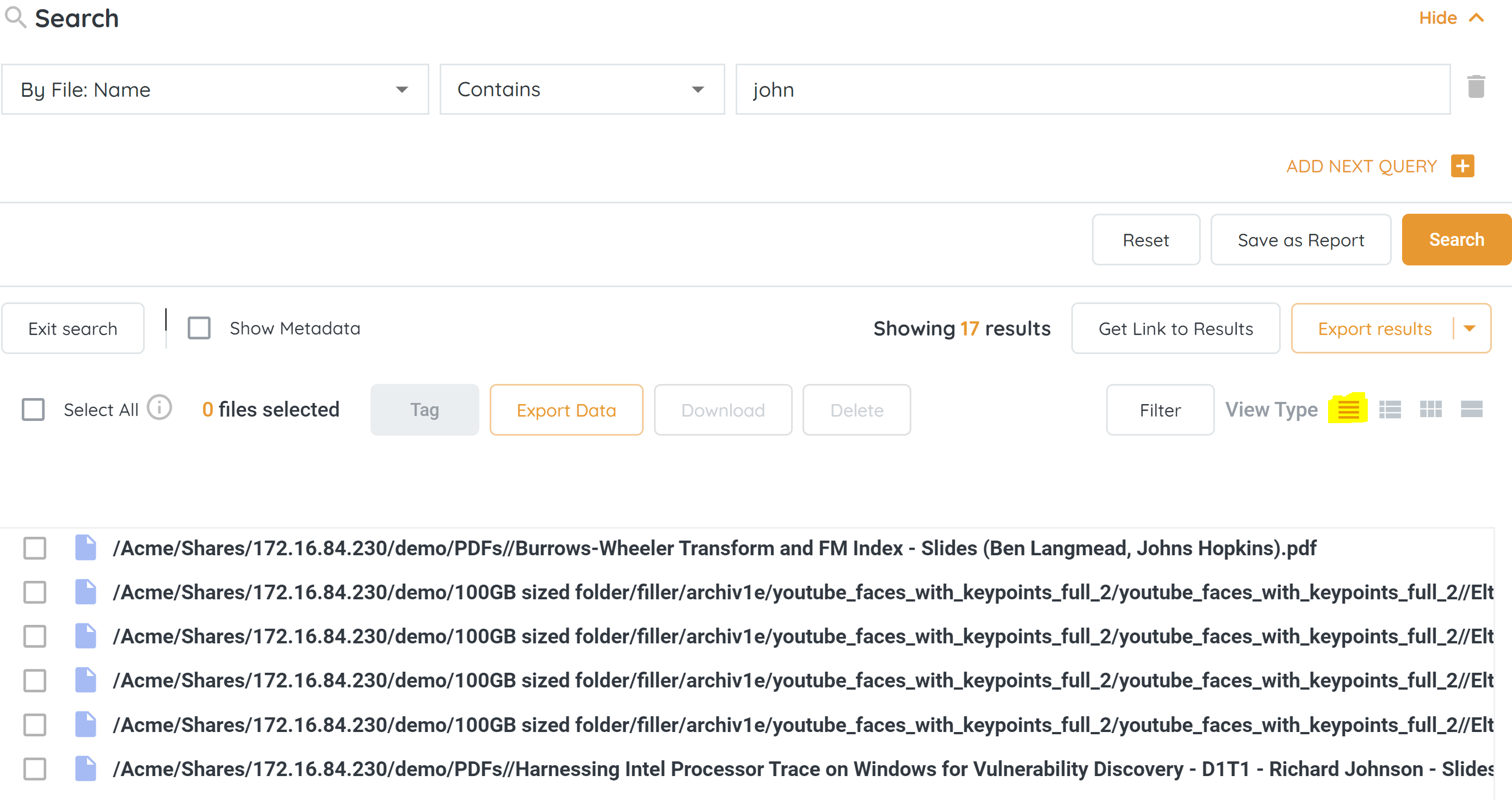Open the Filter button
The image size is (1512, 800).
coord(1160,410)
